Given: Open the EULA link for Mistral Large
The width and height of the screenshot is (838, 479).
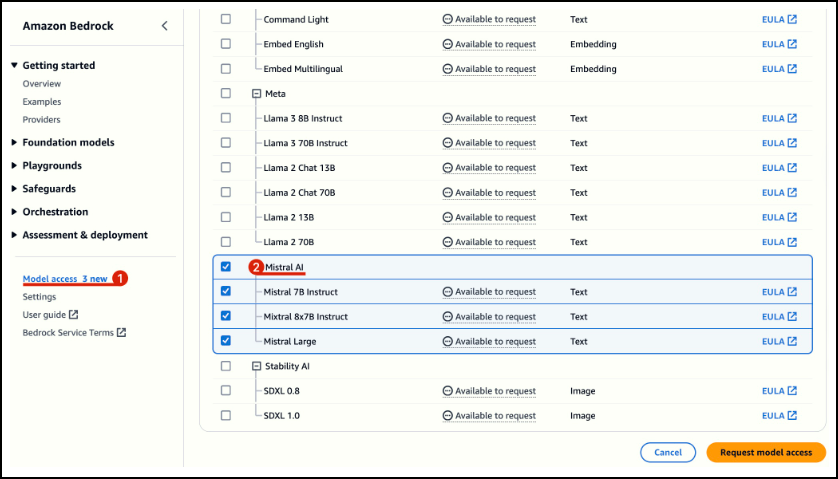Looking at the screenshot, I should click(779, 341).
